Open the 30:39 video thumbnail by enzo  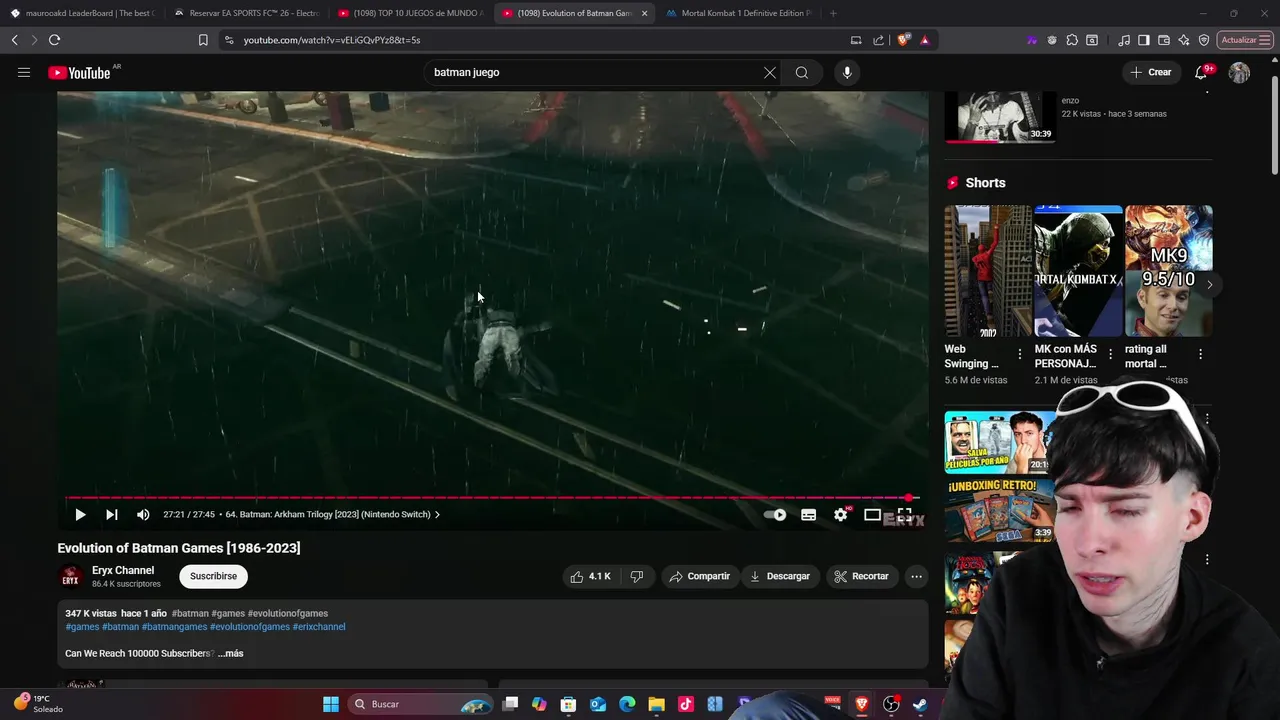1000,117
